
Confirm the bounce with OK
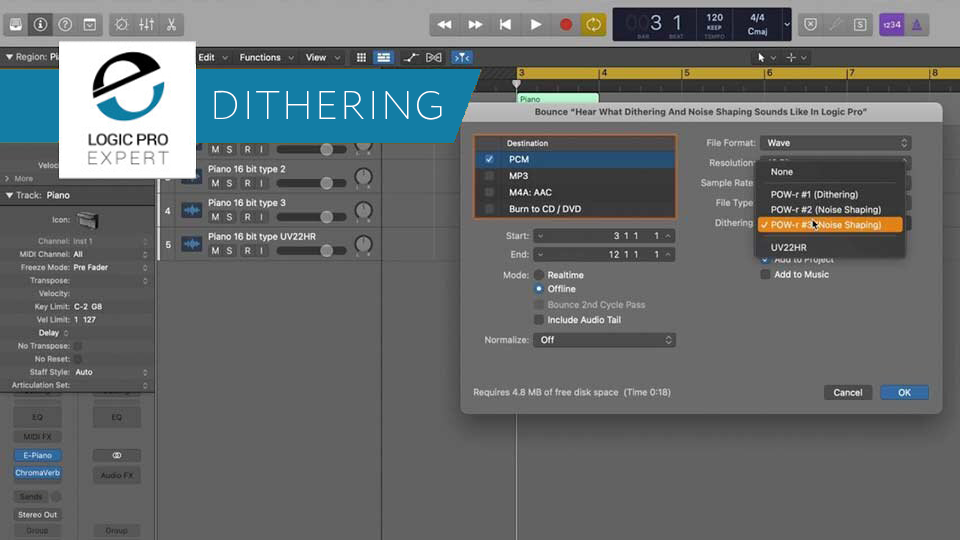(904, 392)
